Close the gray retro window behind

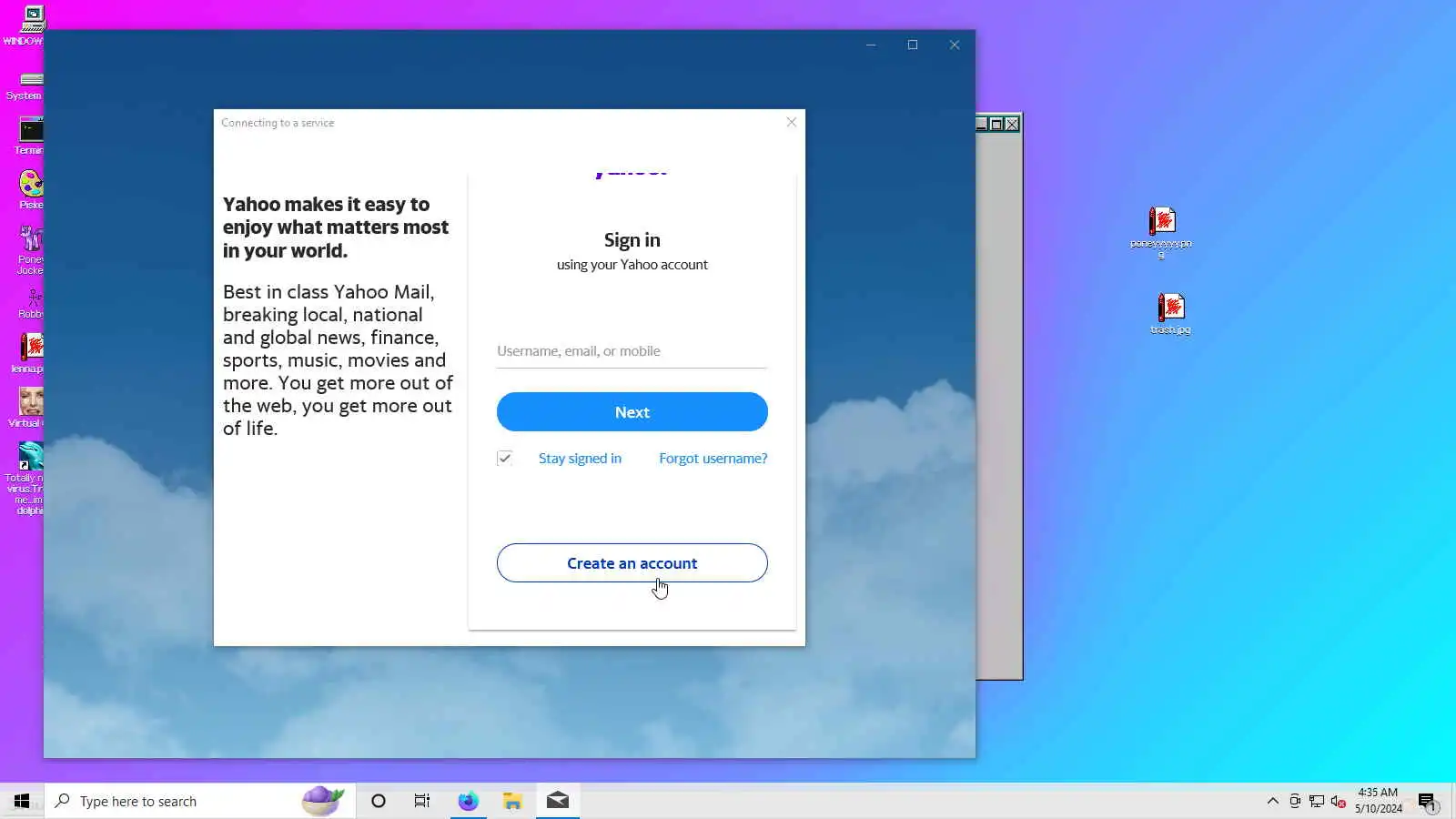(1012, 124)
